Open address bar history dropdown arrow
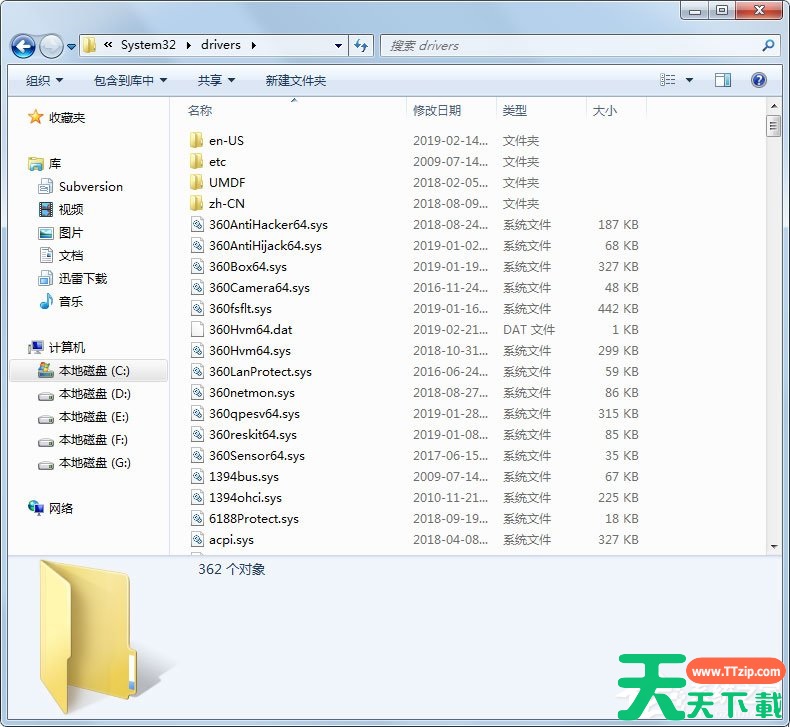 pos(338,46)
